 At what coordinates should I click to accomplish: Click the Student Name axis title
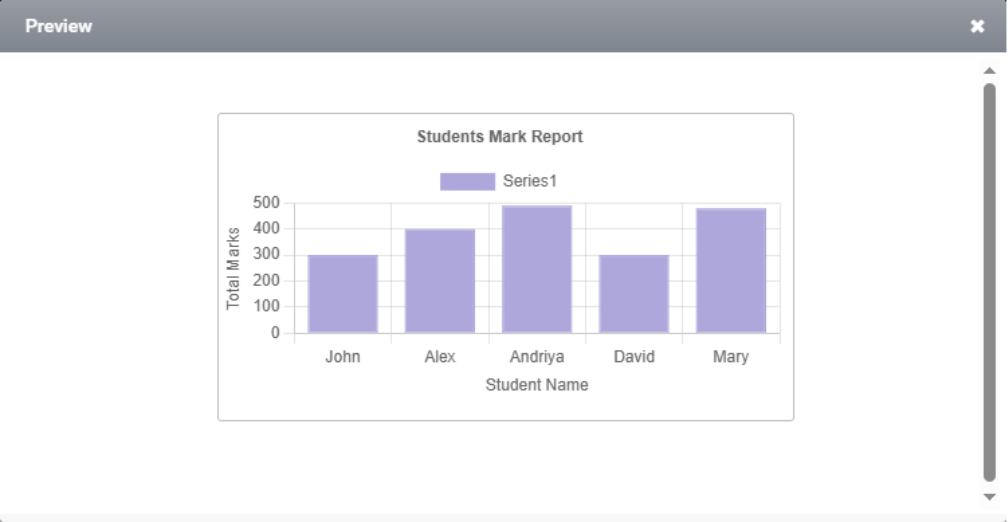pyautogui.click(x=537, y=385)
